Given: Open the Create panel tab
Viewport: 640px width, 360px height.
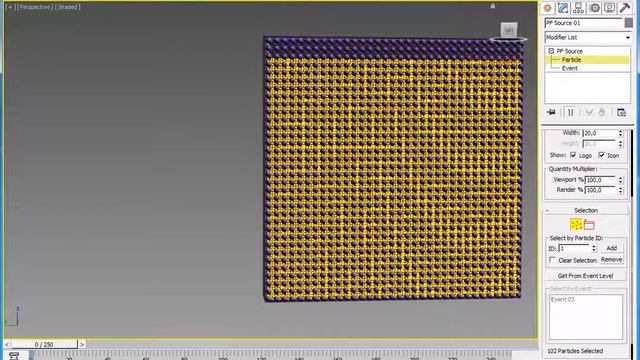Looking at the screenshot, I should (x=547, y=8).
